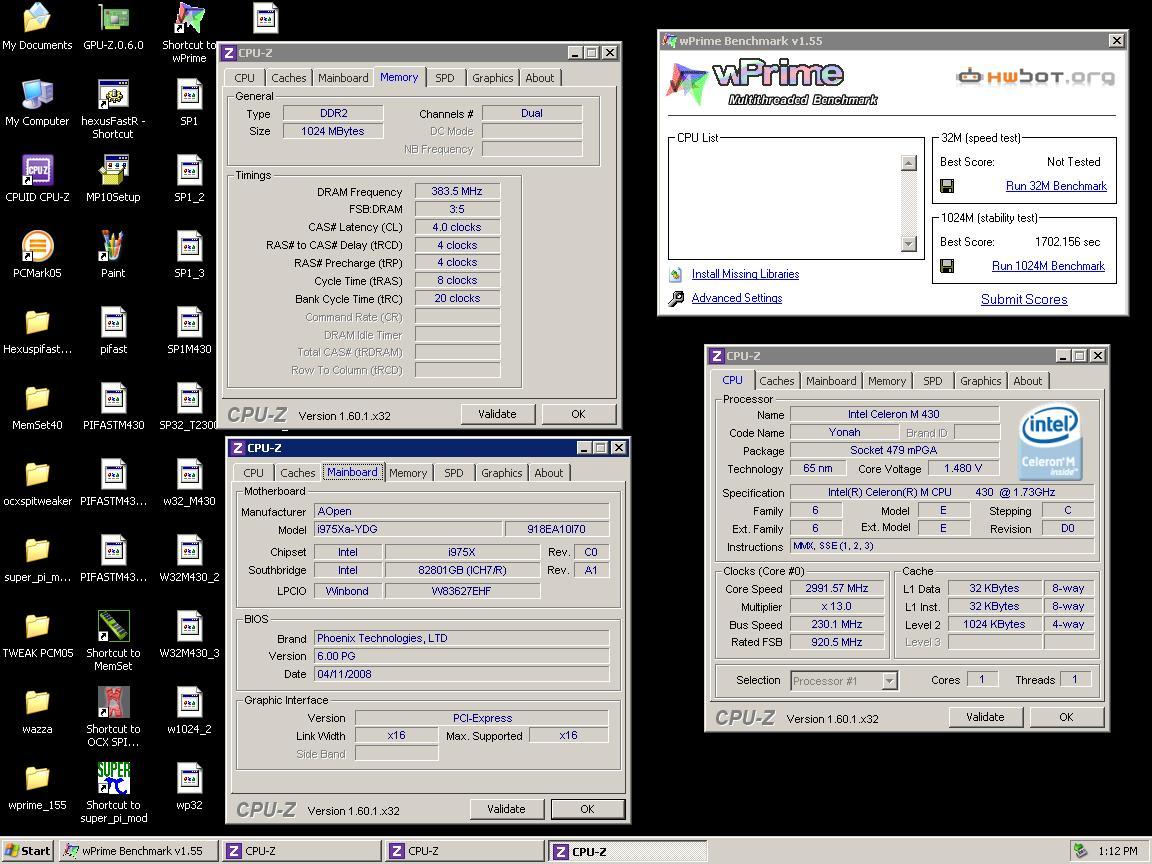
Task: Select the Shortcut to super_pi_mod icon
Action: click(x=113, y=793)
